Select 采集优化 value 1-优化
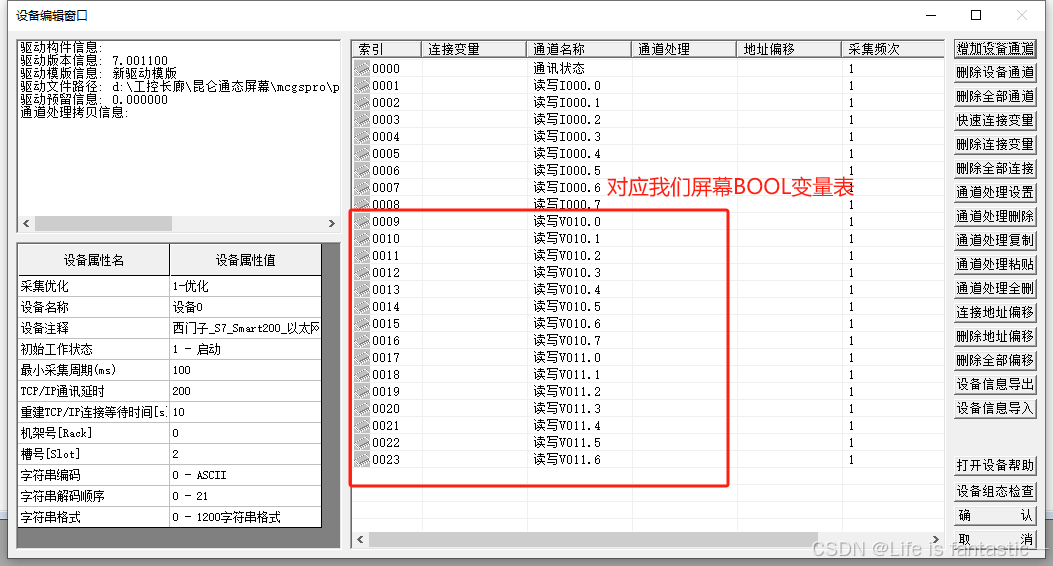 pos(245,286)
